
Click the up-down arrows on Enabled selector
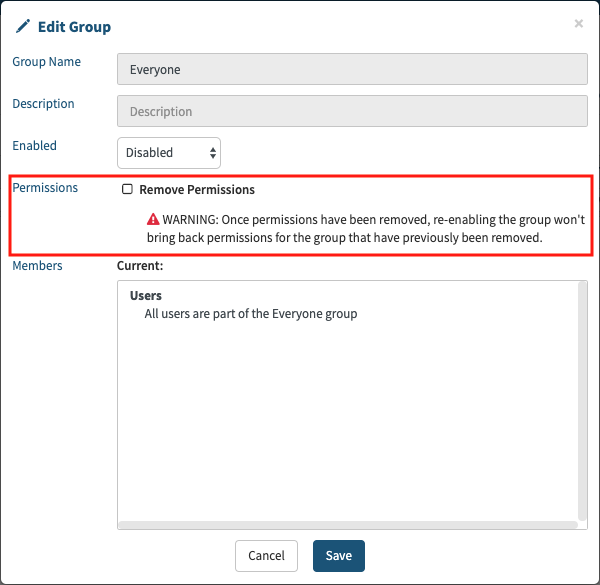[x=213, y=153]
